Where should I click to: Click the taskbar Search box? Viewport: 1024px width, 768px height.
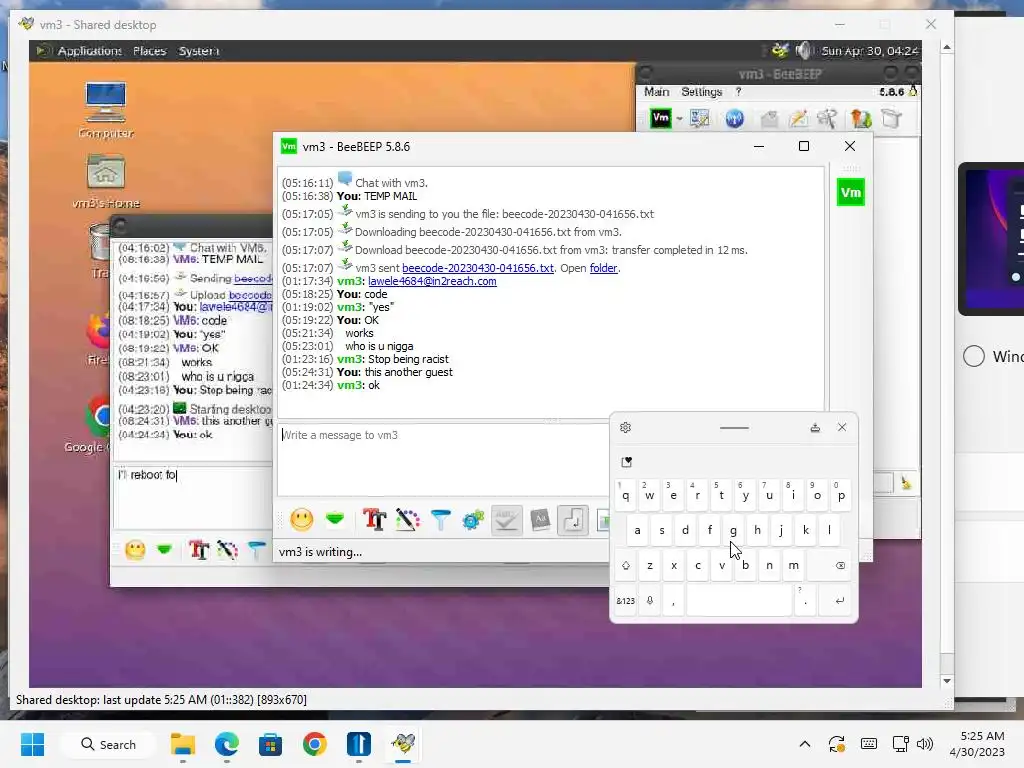click(x=109, y=744)
